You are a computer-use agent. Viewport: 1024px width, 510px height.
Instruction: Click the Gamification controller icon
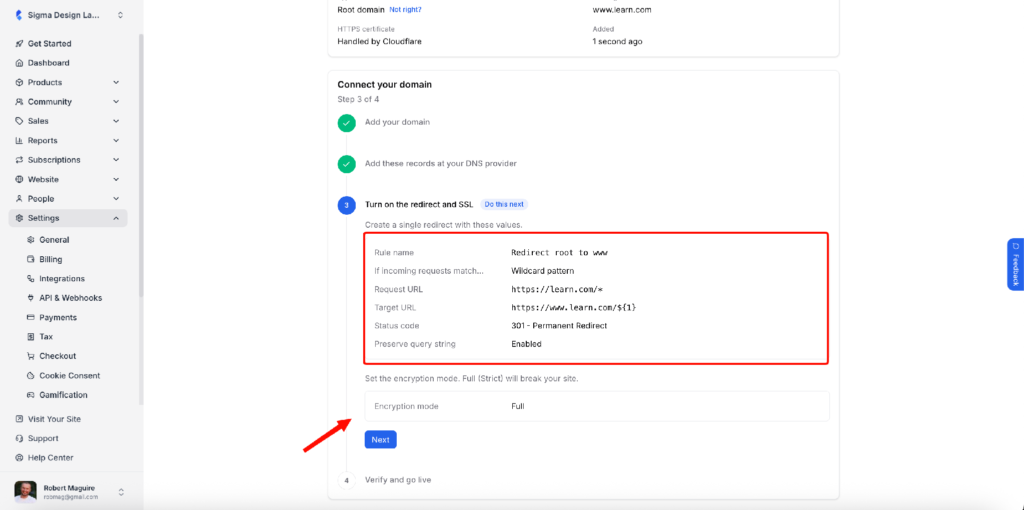30,395
